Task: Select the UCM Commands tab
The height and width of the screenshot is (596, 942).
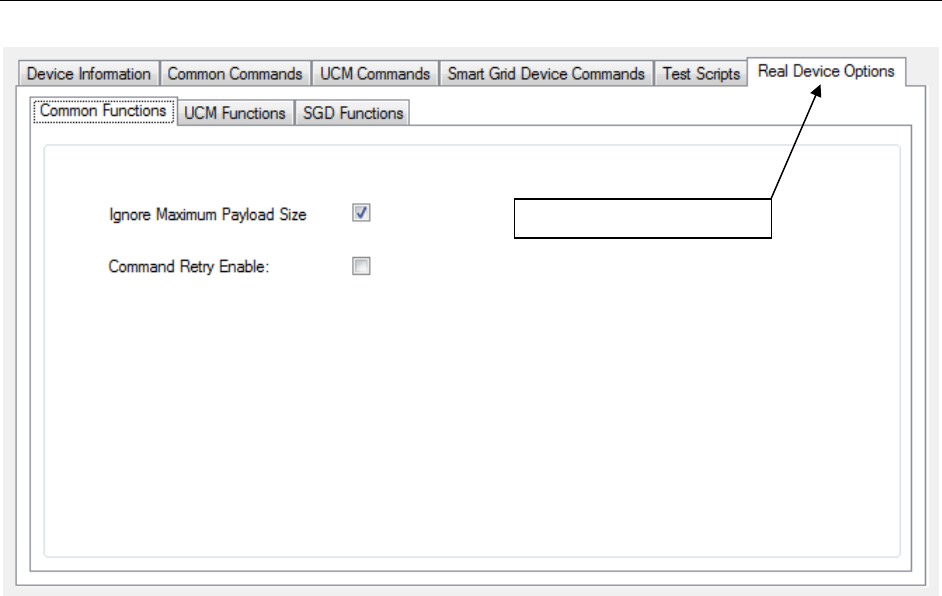Action: point(375,74)
